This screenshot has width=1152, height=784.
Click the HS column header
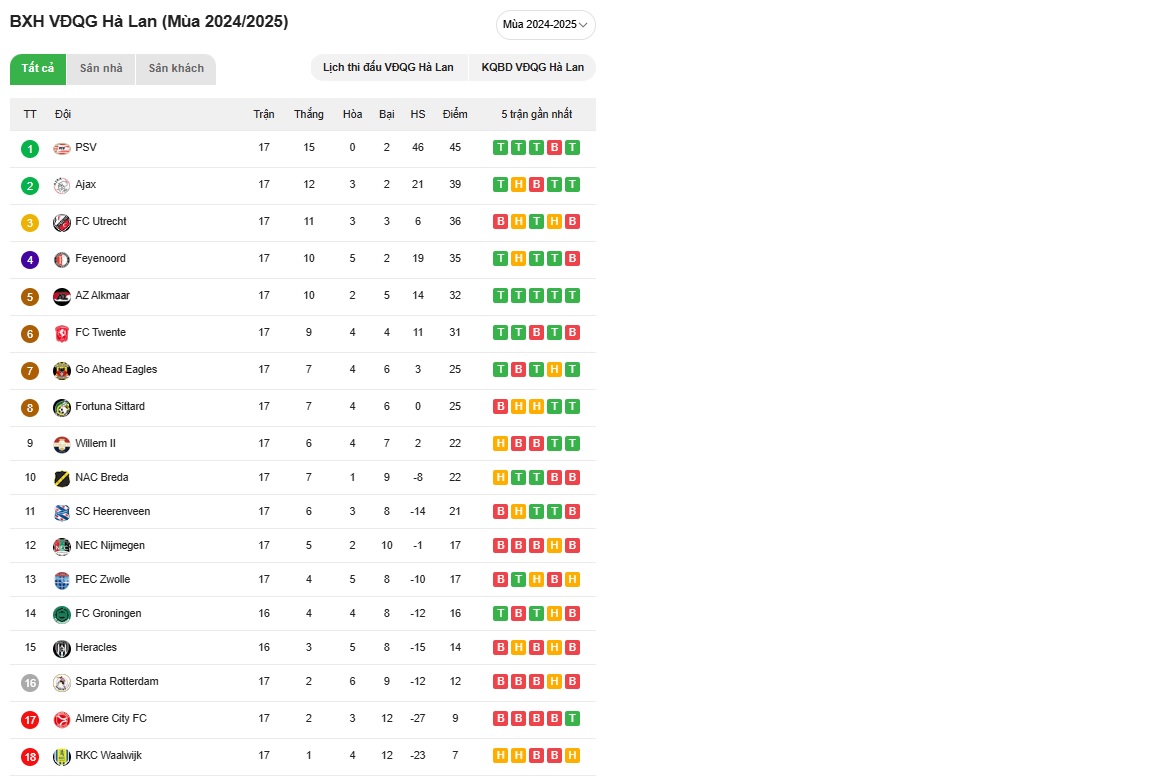[x=418, y=114]
